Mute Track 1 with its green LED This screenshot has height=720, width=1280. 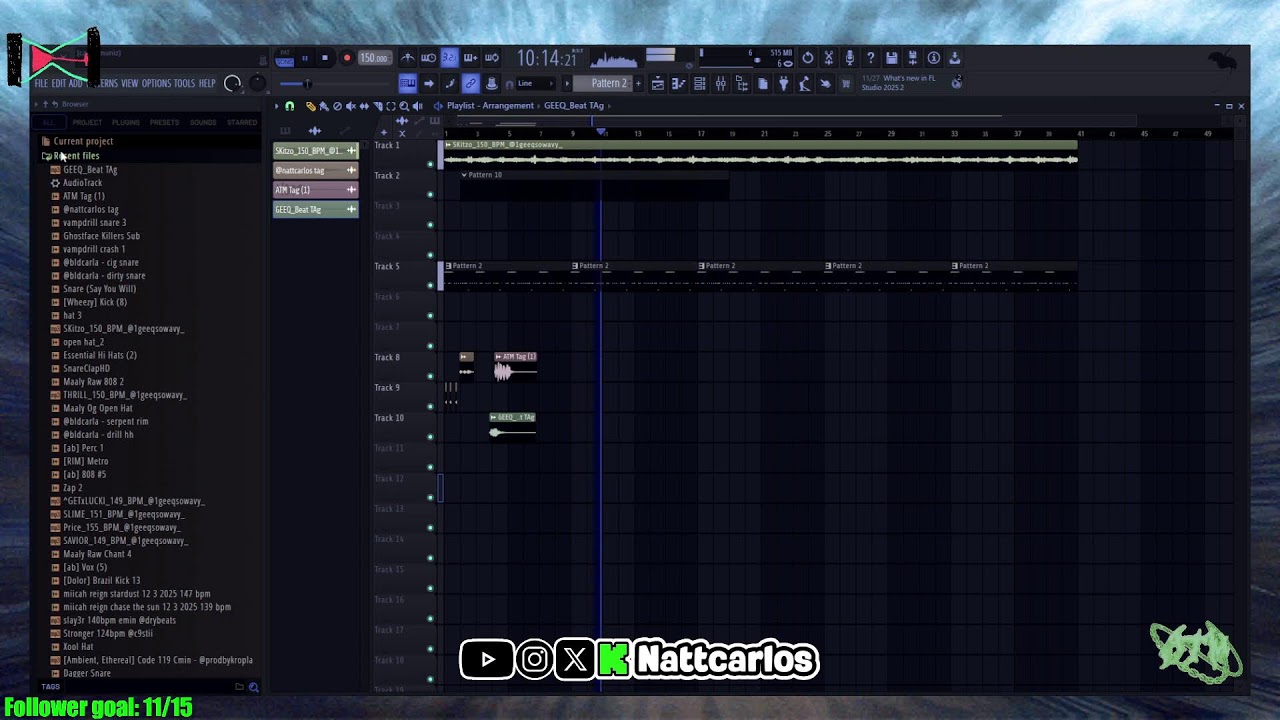[x=431, y=164]
